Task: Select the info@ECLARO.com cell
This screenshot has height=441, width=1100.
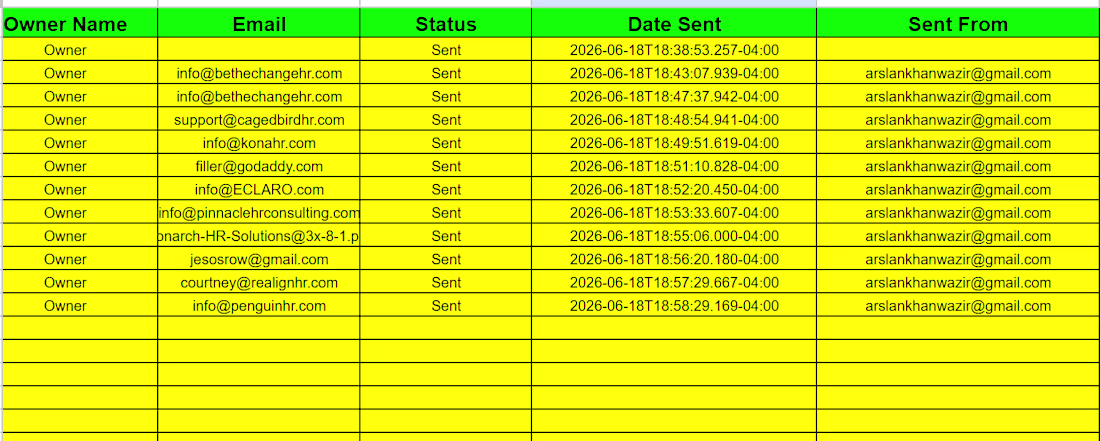Action: [x=259, y=189]
